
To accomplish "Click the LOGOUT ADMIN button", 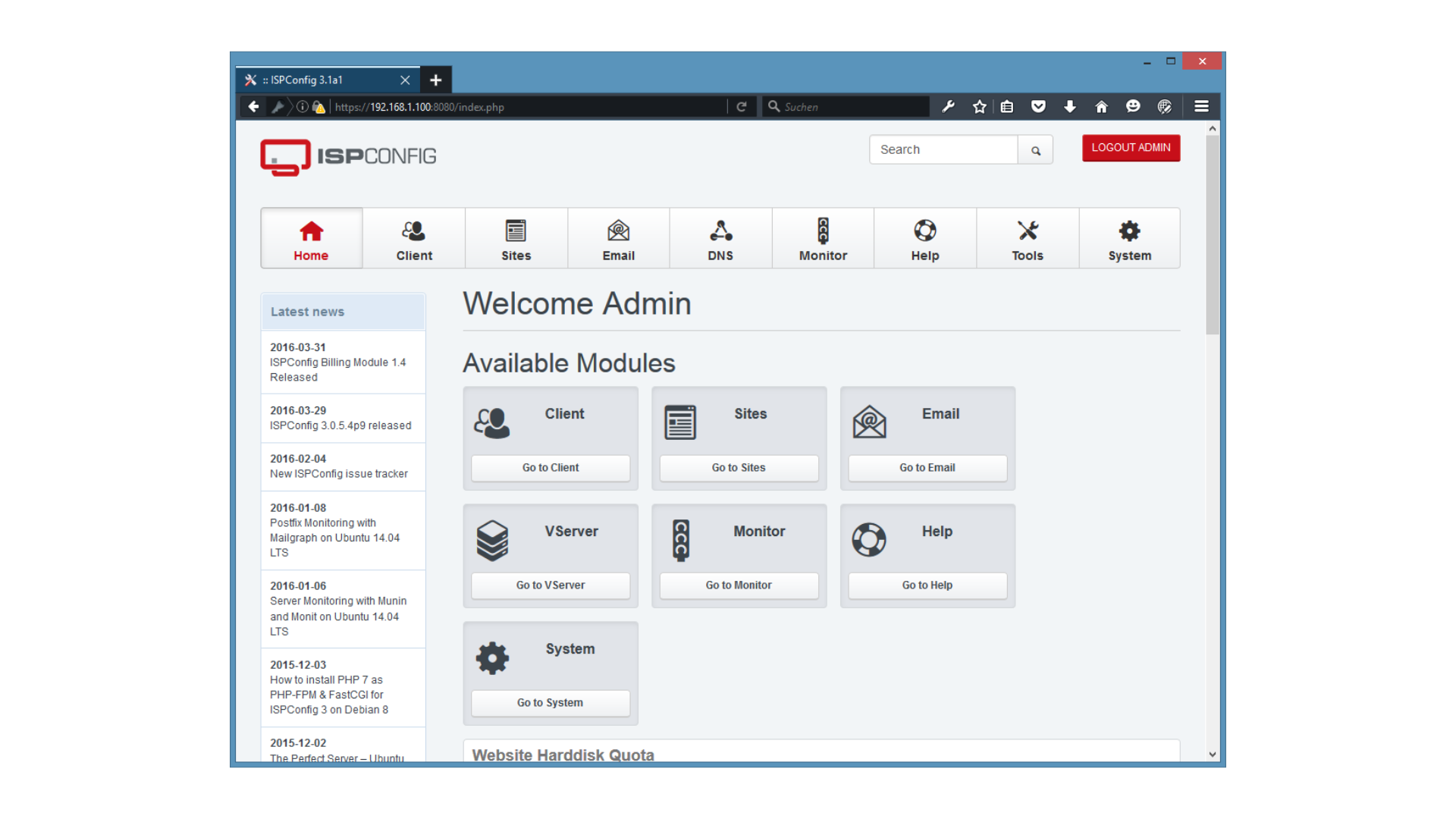I will pyautogui.click(x=1131, y=148).
